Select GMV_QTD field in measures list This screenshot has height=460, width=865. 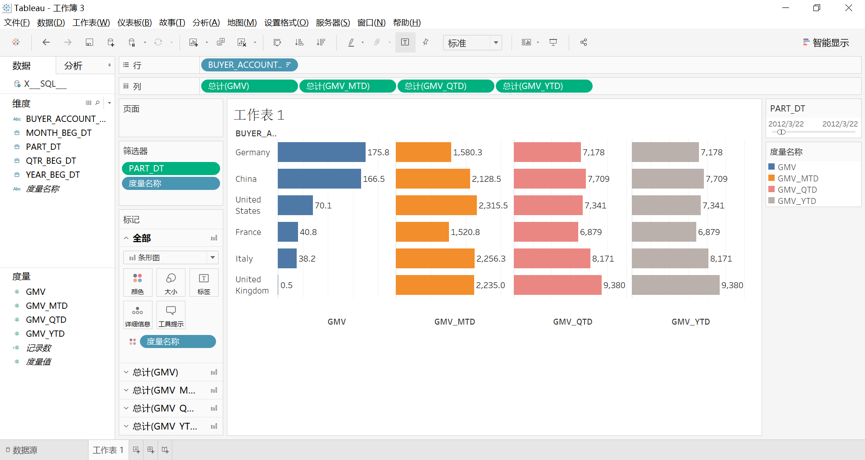coord(46,320)
